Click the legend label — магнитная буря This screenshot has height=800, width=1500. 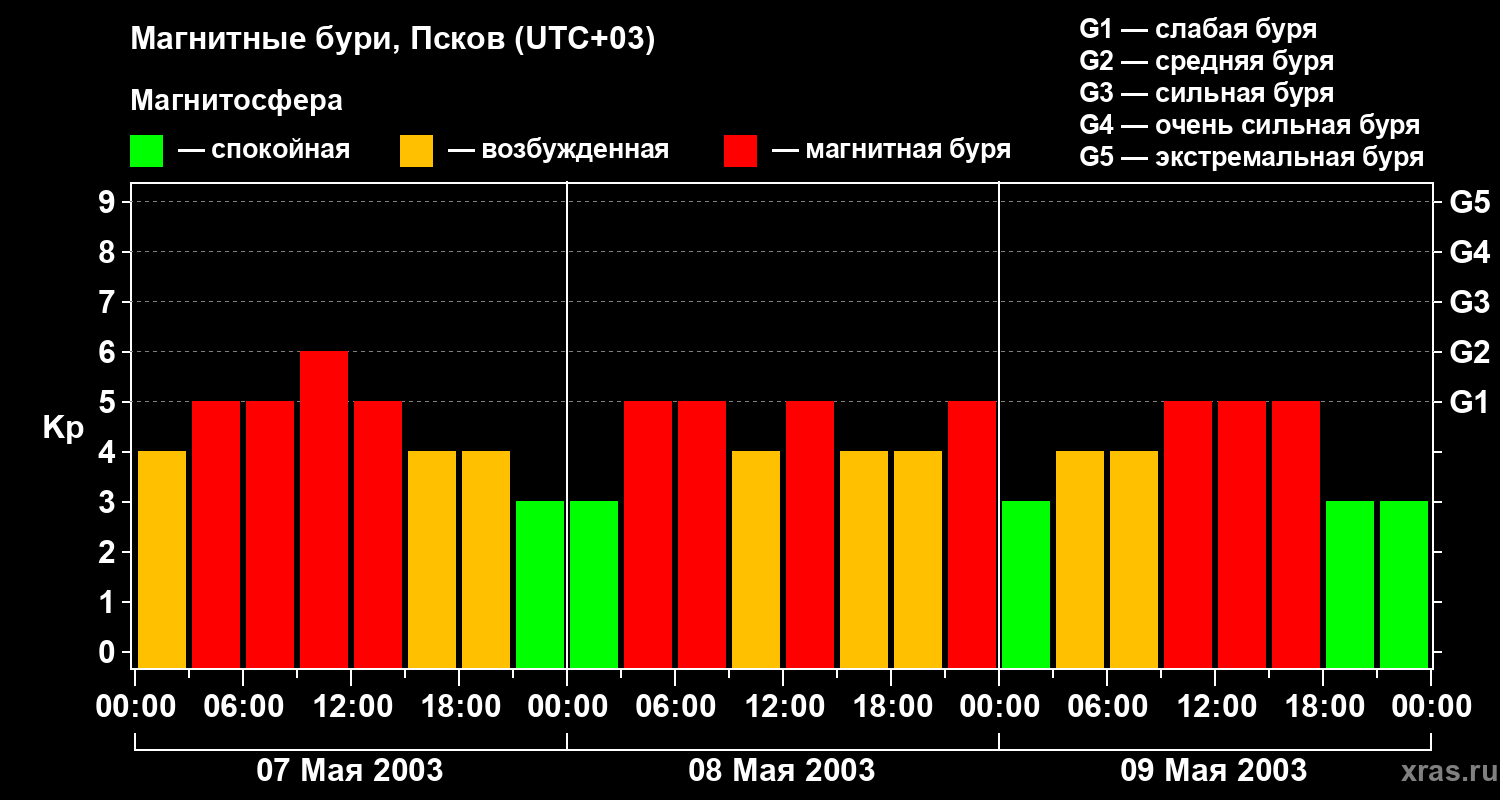point(891,151)
